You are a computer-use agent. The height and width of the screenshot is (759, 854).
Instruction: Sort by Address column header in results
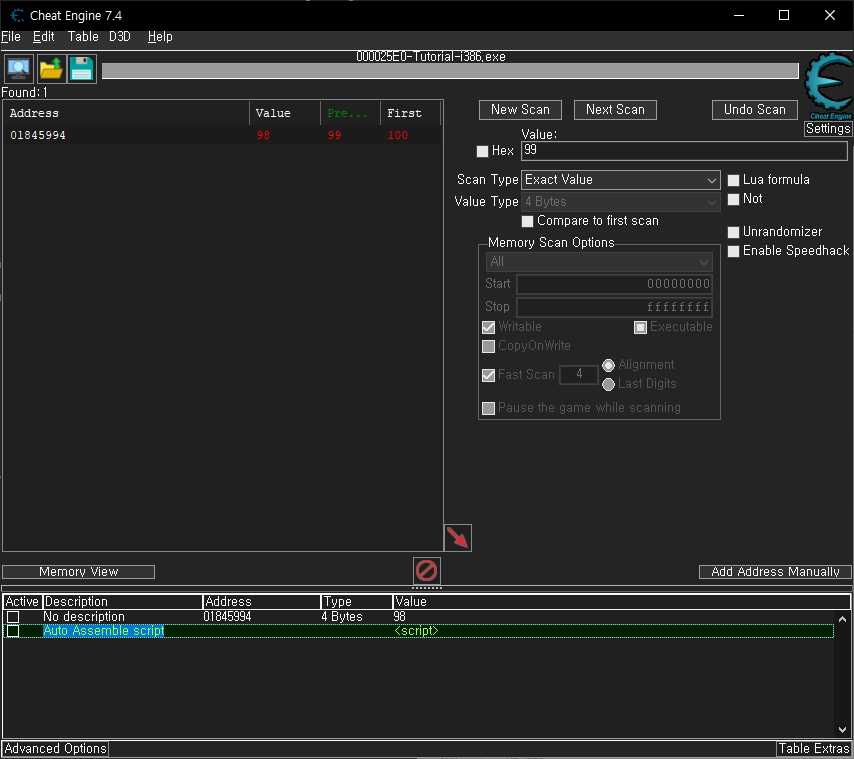(x=126, y=113)
